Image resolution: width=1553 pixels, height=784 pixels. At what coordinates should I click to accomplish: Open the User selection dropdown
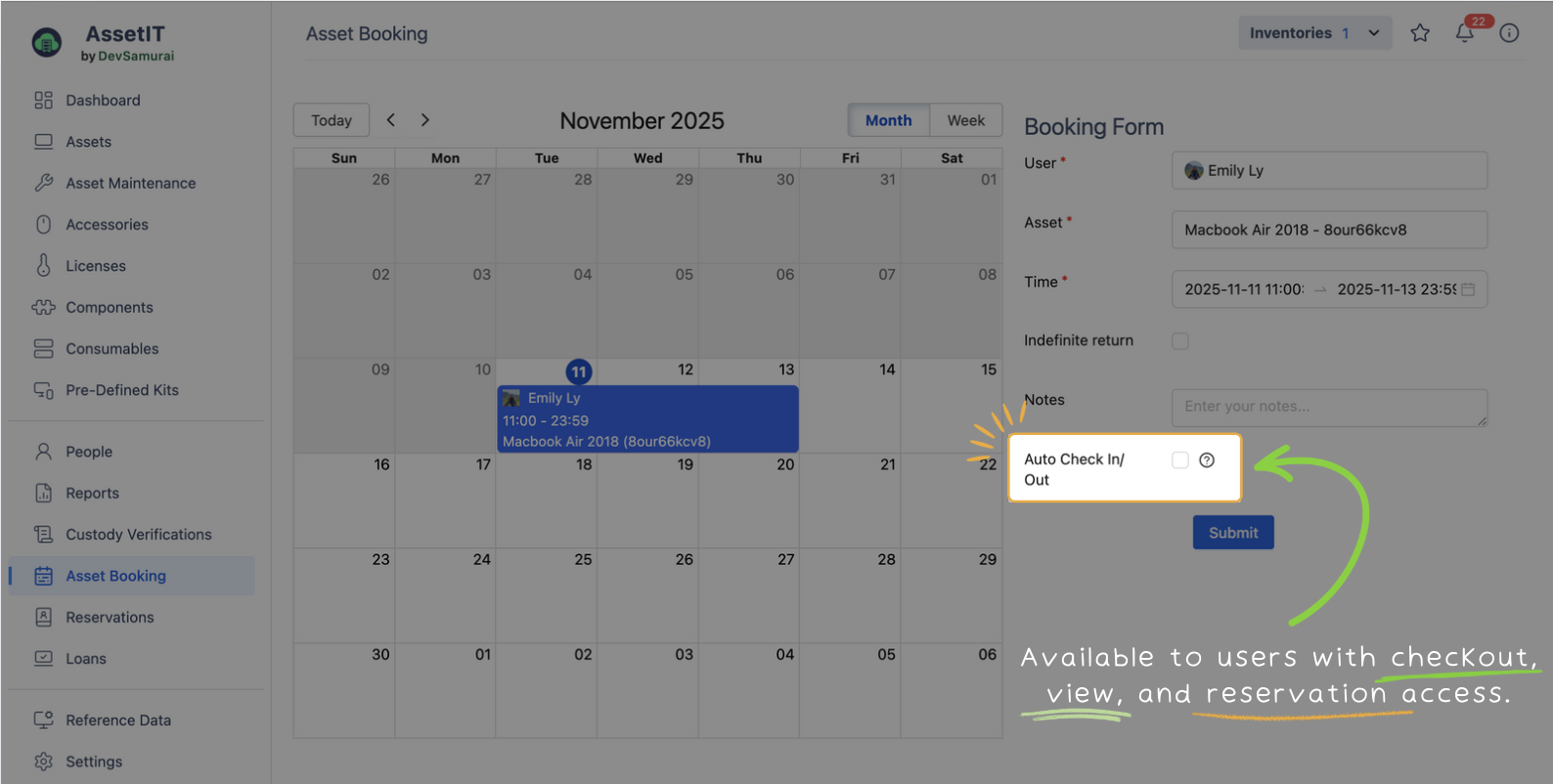click(x=1329, y=170)
